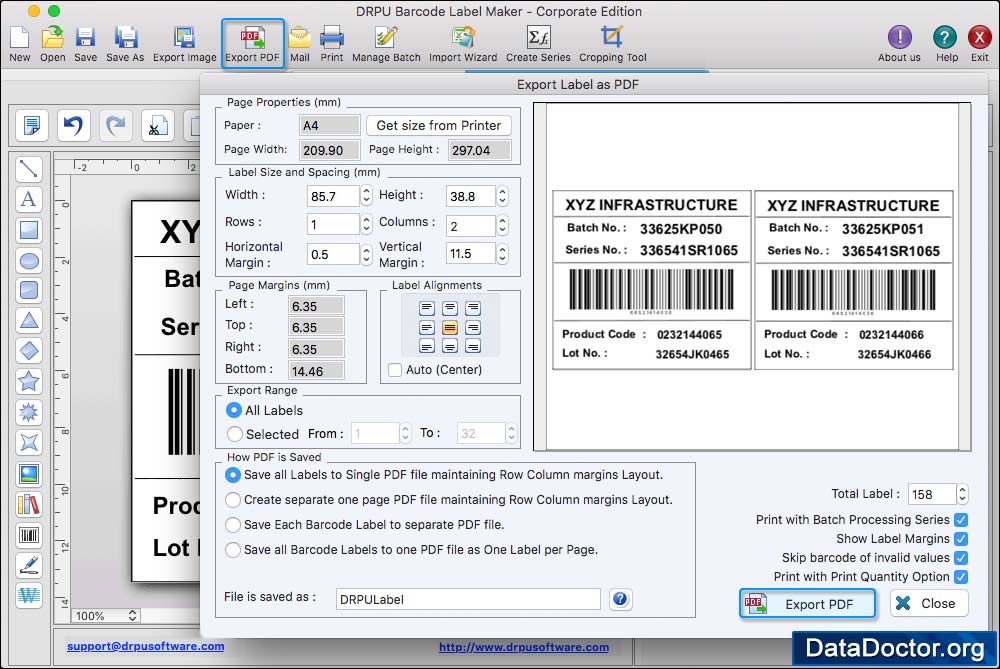The width and height of the screenshot is (1000, 669).
Task: Click the Export Image icon
Action: (x=184, y=44)
